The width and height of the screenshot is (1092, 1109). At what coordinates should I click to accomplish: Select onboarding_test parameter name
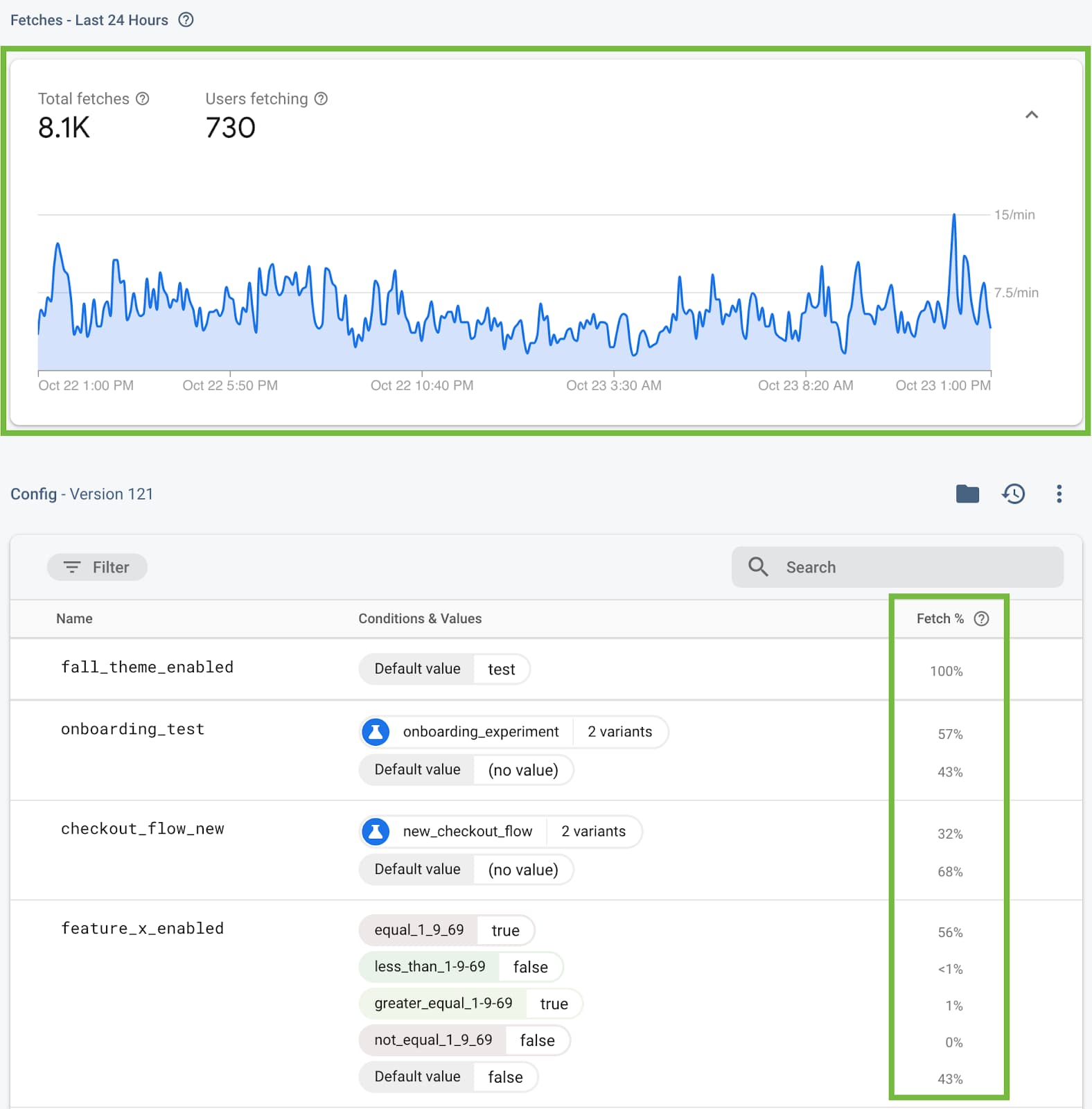tap(132, 728)
